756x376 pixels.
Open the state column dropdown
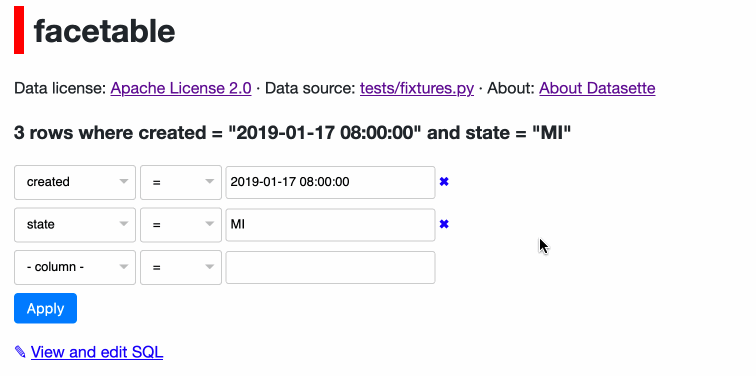pyautogui.click(x=75, y=225)
